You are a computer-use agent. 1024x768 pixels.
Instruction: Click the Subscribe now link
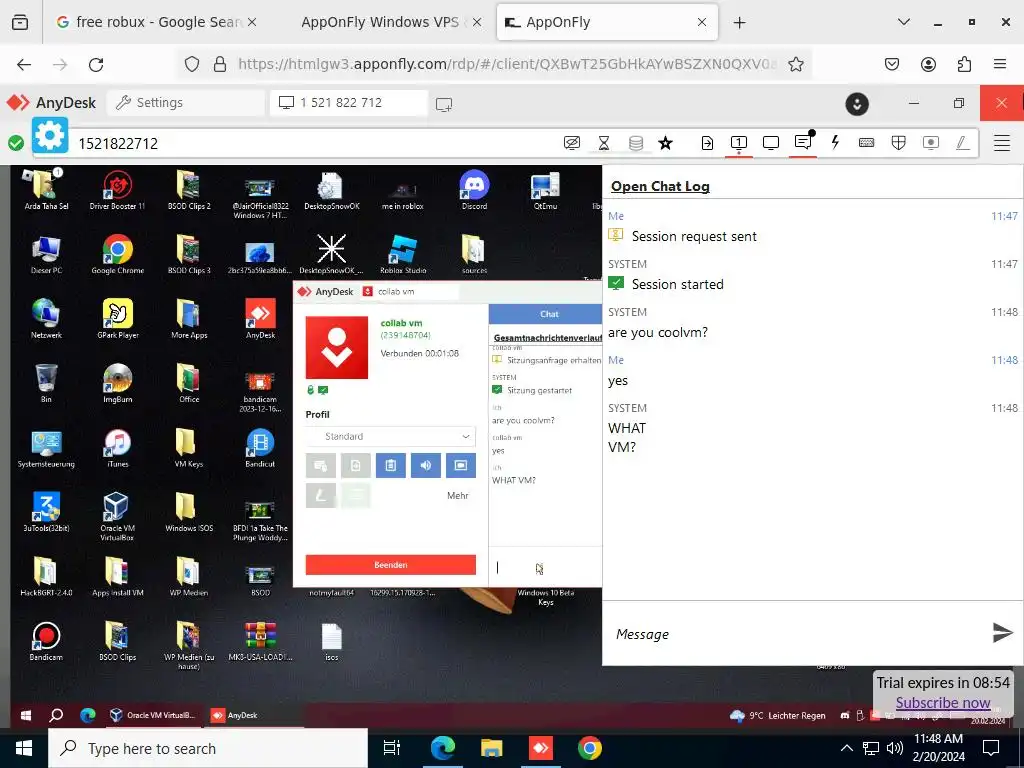(x=943, y=703)
